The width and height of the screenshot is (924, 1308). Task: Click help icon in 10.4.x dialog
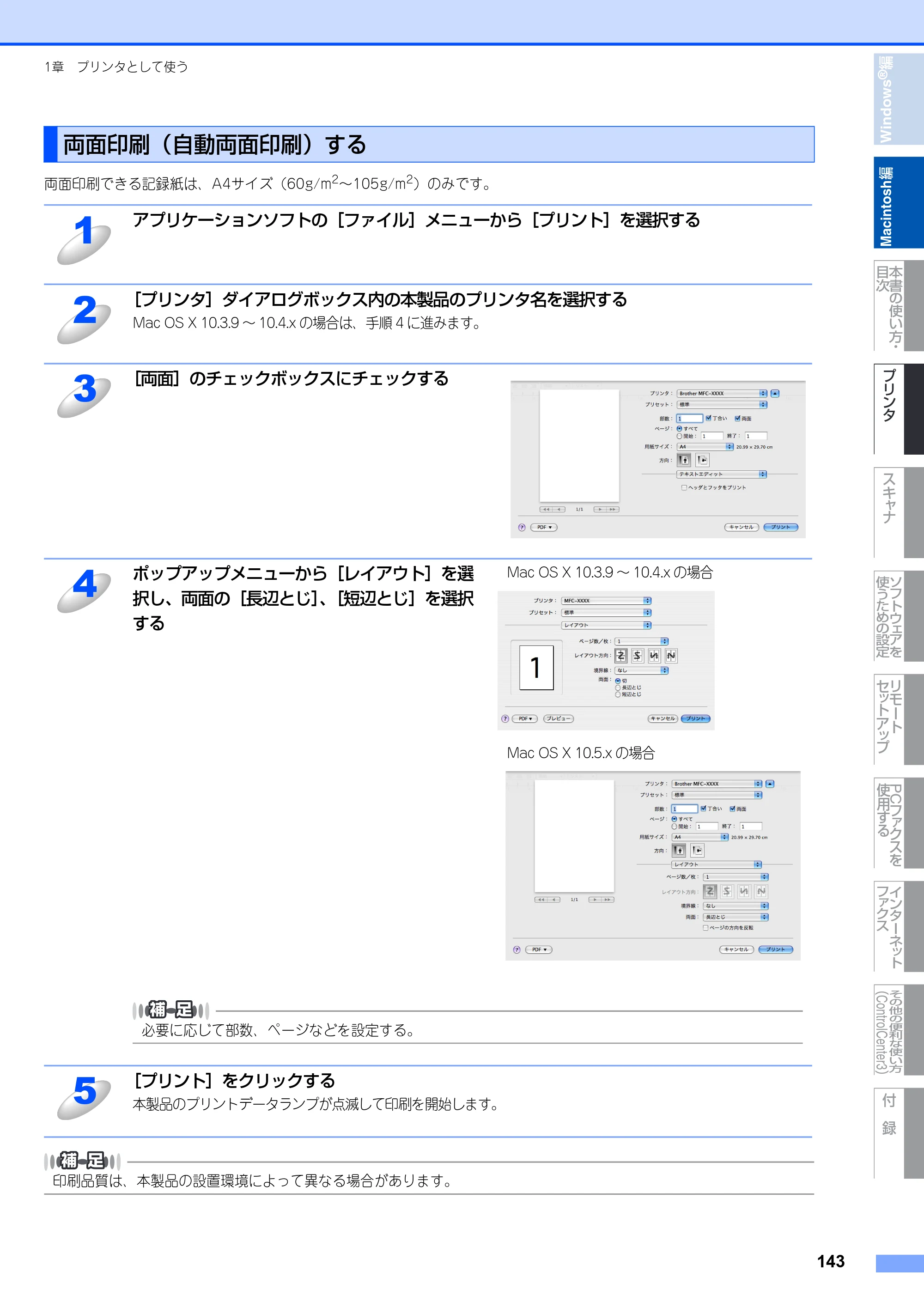tap(505, 719)
